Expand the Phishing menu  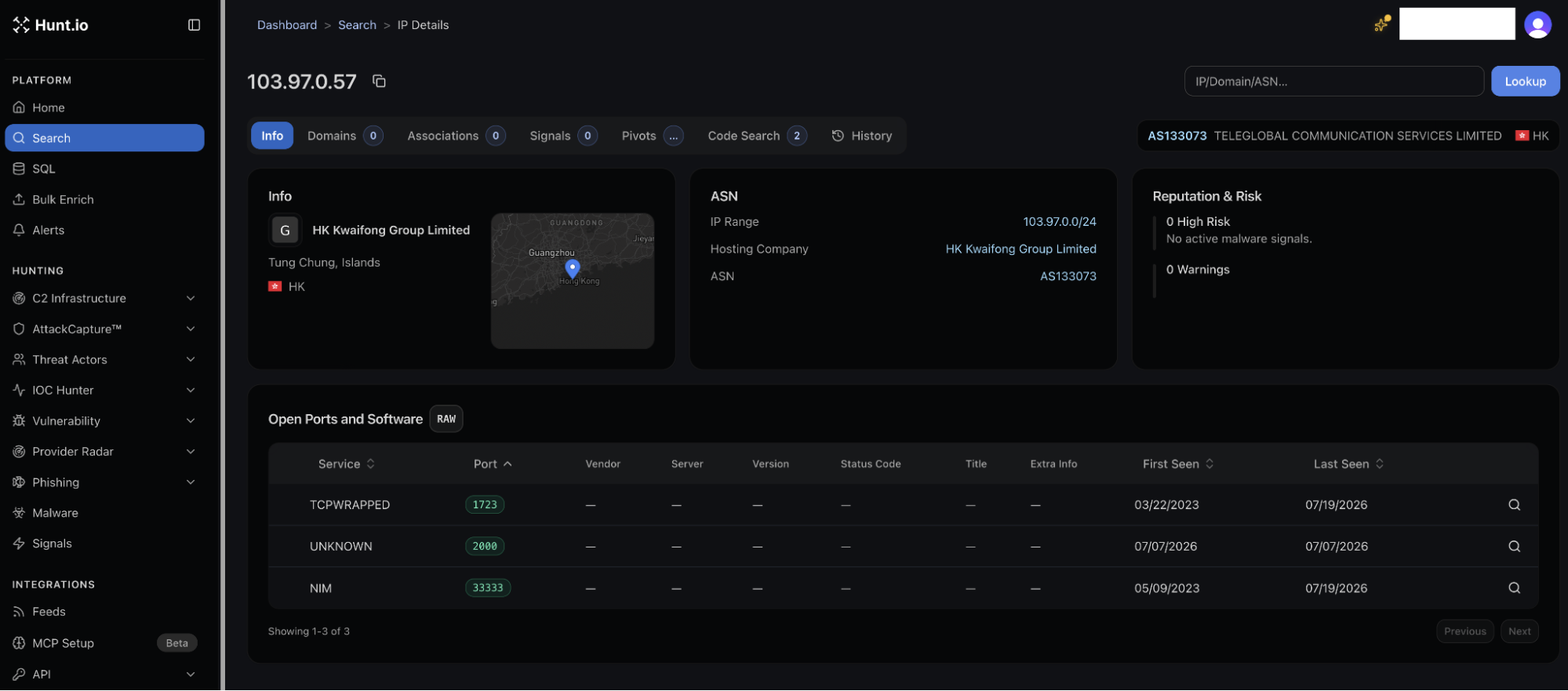pyautogui.click(x=104, y=482)
